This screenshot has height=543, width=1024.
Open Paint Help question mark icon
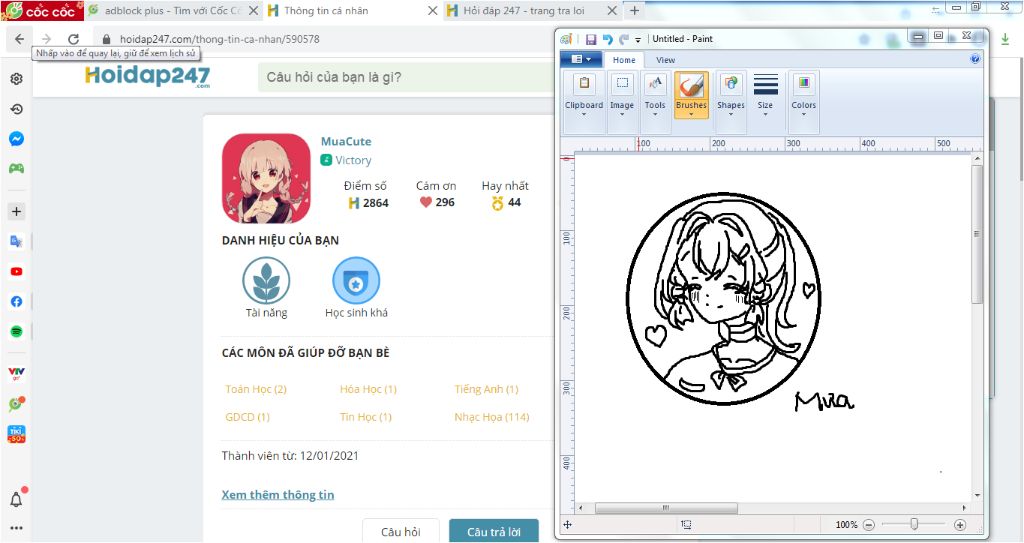[974, 59]
